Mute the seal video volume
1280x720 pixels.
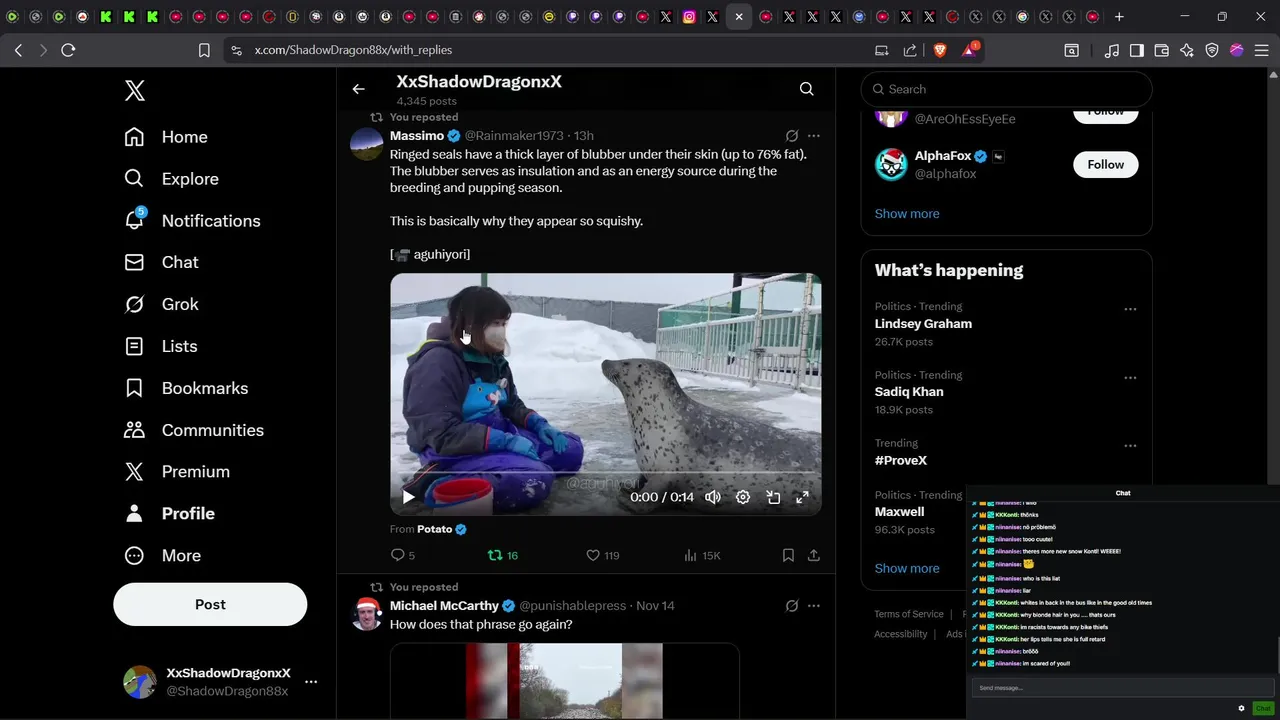coord(713,497)
